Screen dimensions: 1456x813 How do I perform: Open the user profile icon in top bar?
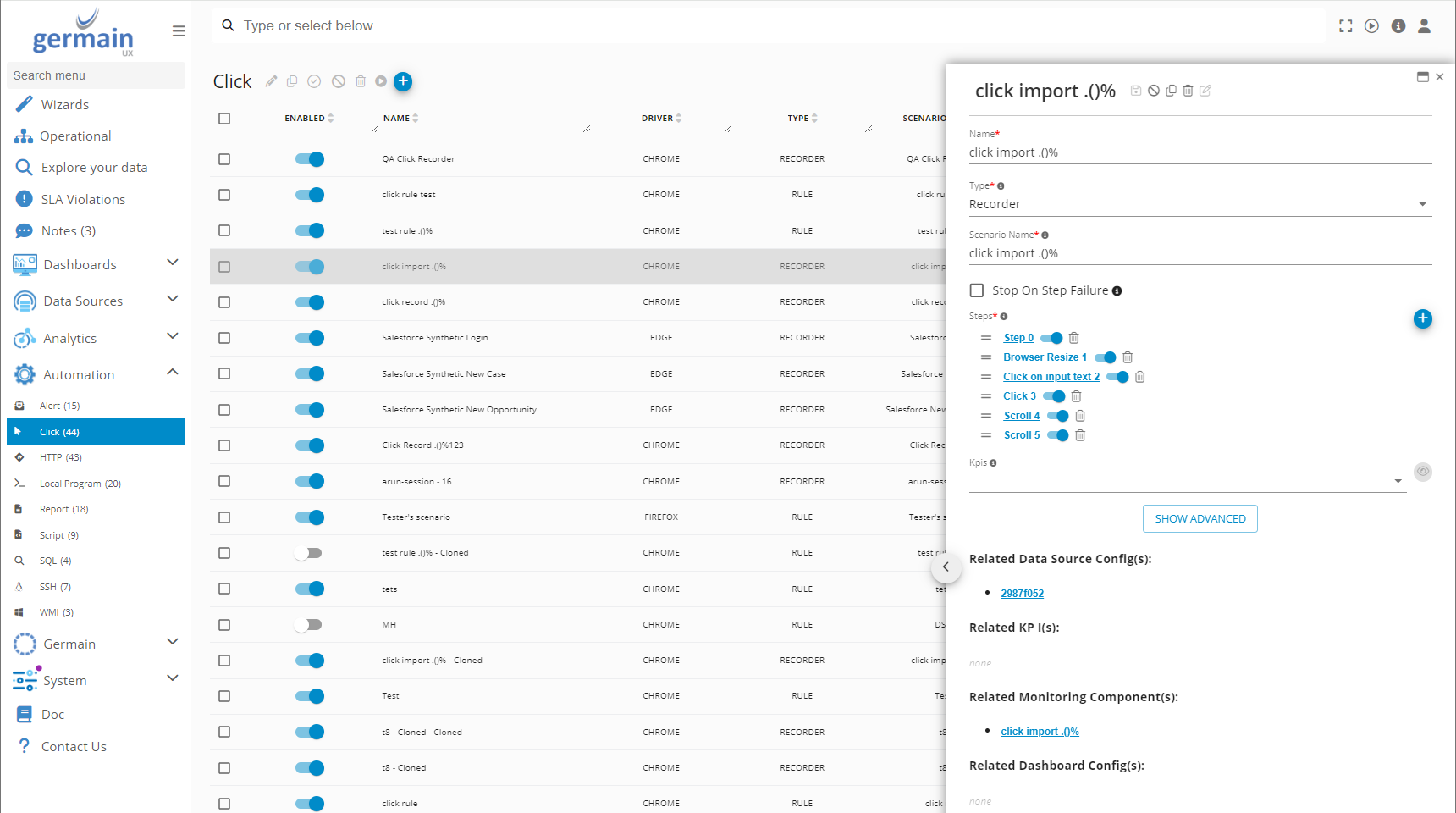click(1424, 26)
